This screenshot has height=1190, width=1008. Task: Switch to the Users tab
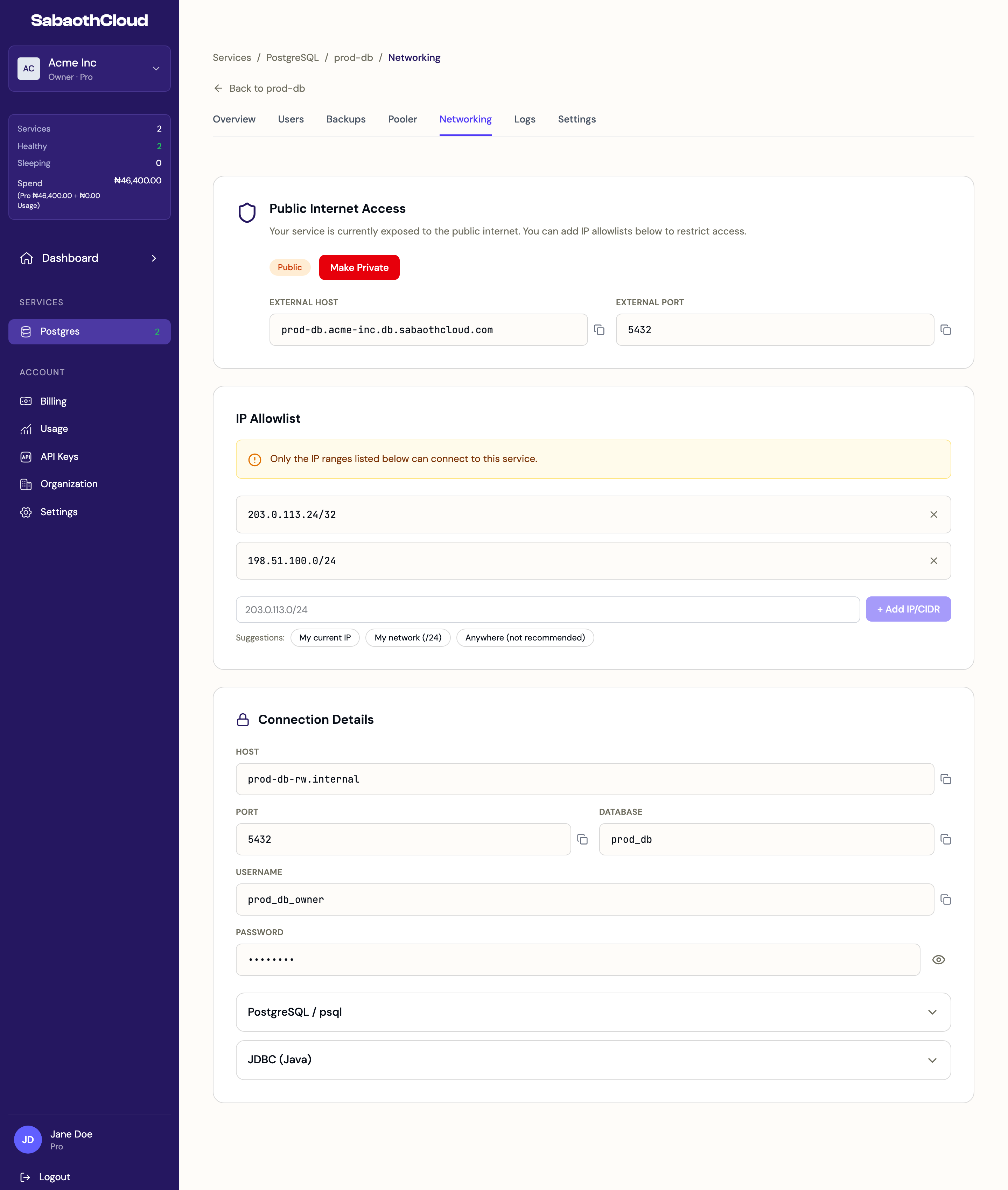tap(291, 119)
